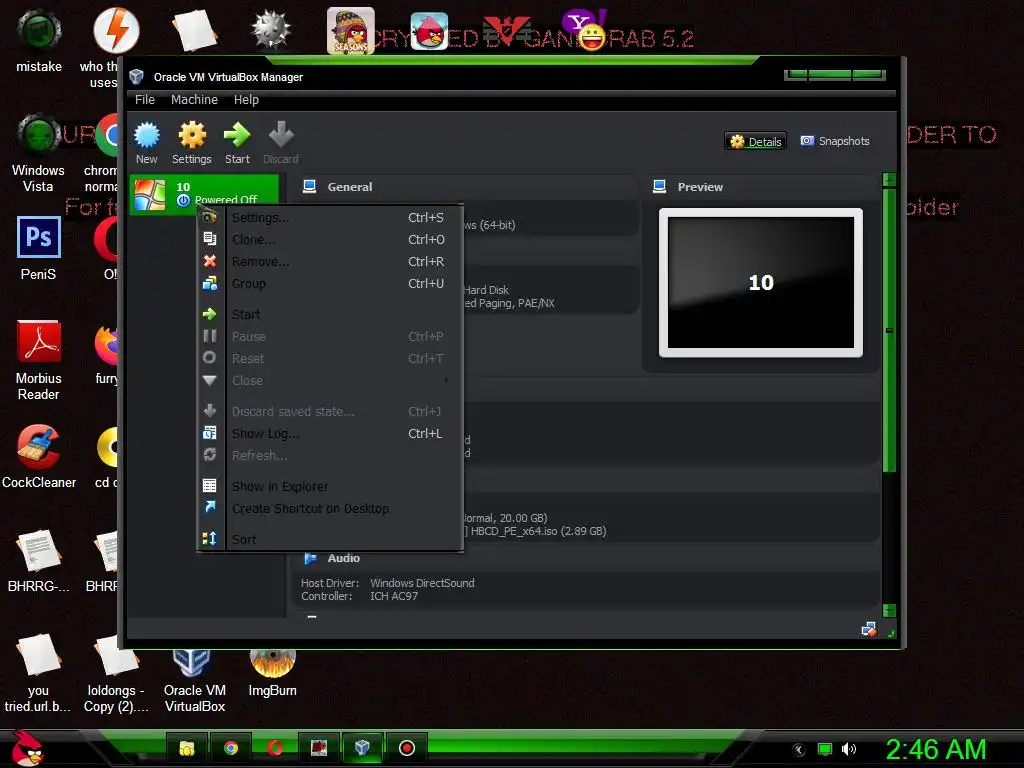Open the ImgBurn desktop icon

click(272, 673)
